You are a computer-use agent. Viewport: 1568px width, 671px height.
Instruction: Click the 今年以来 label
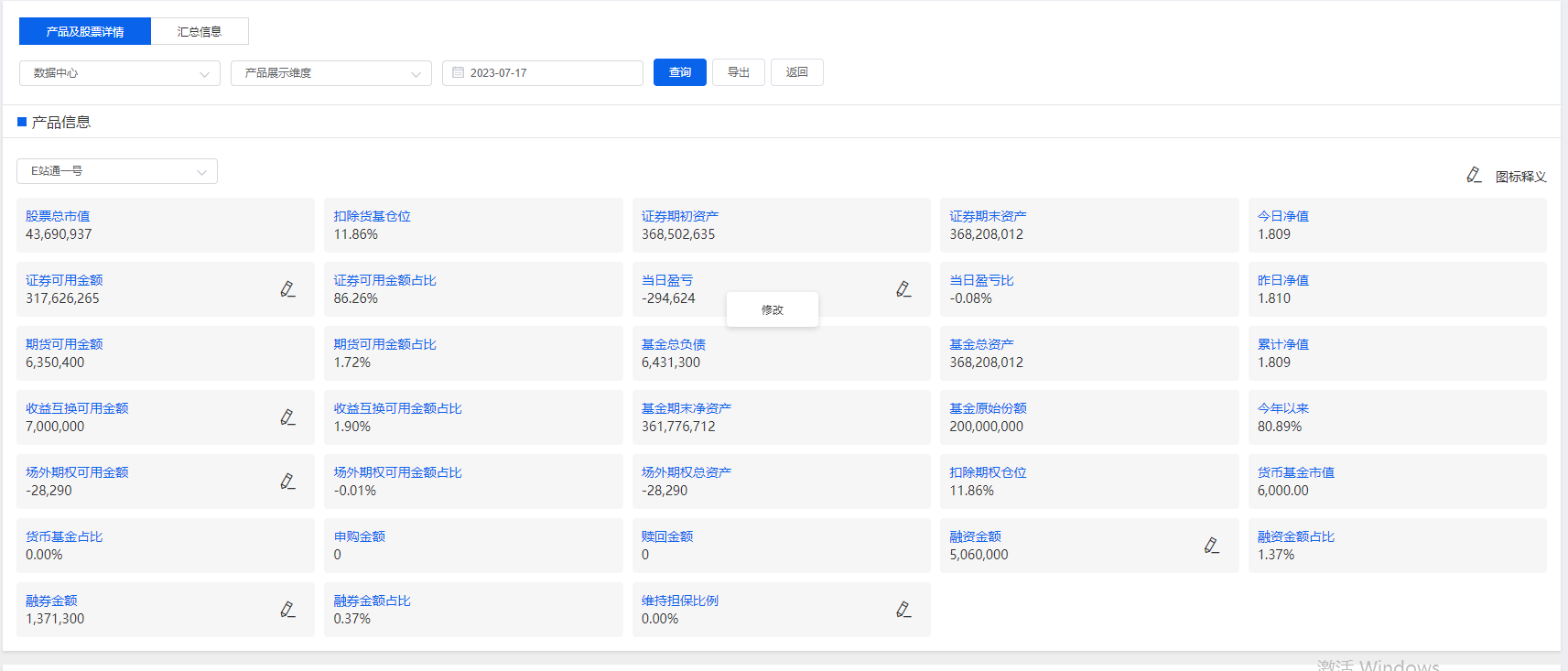pyautogui.click(x=1283, y=408)
